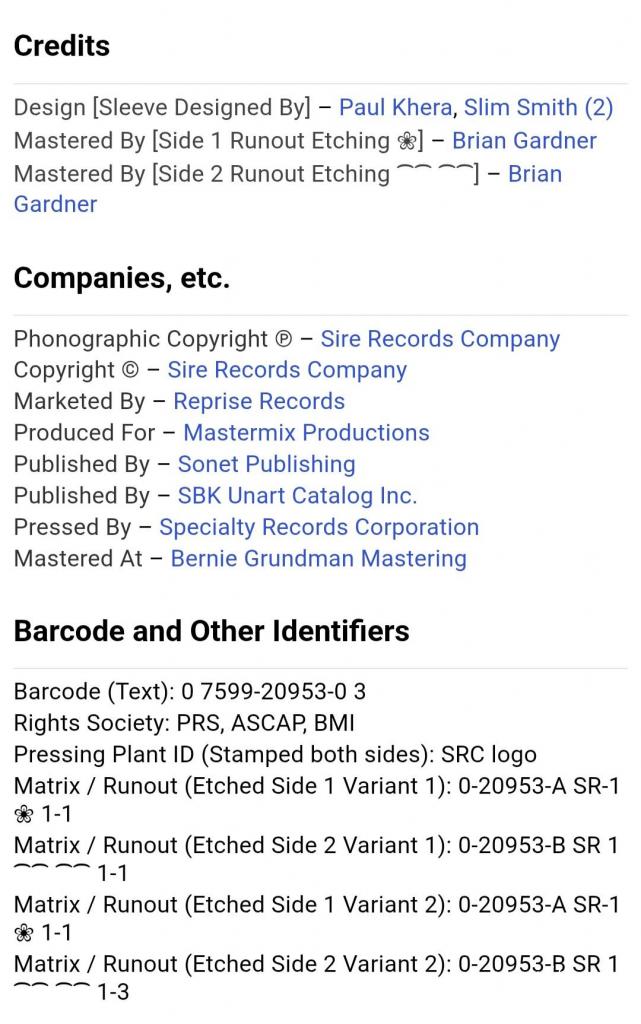The height and width of the screenshot is (1024, 641).
Task: Open Sire Records Company phonographic copyright link
Action: pyautogui.click(x=440, y=339)
